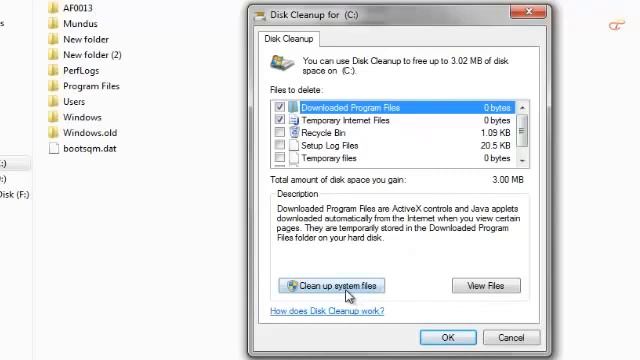The image size is (640, 360).
Task: Confirm with the OK button
Action: pos(448,338)
